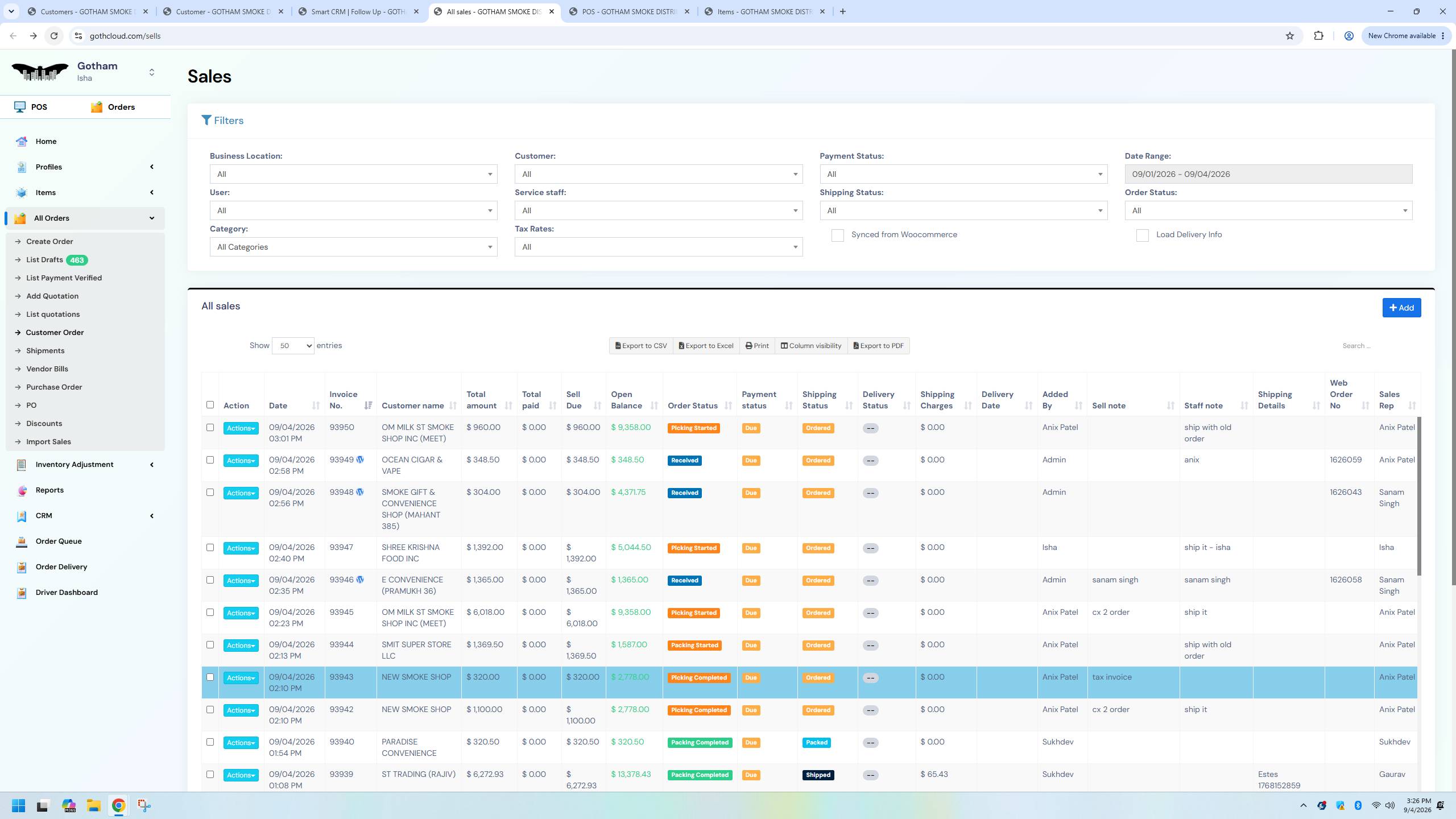Click WooCommerce icon beside invoice 93949
Image resolution: width=1456 pixels, height=819 pixels.
tap(360, 460)
